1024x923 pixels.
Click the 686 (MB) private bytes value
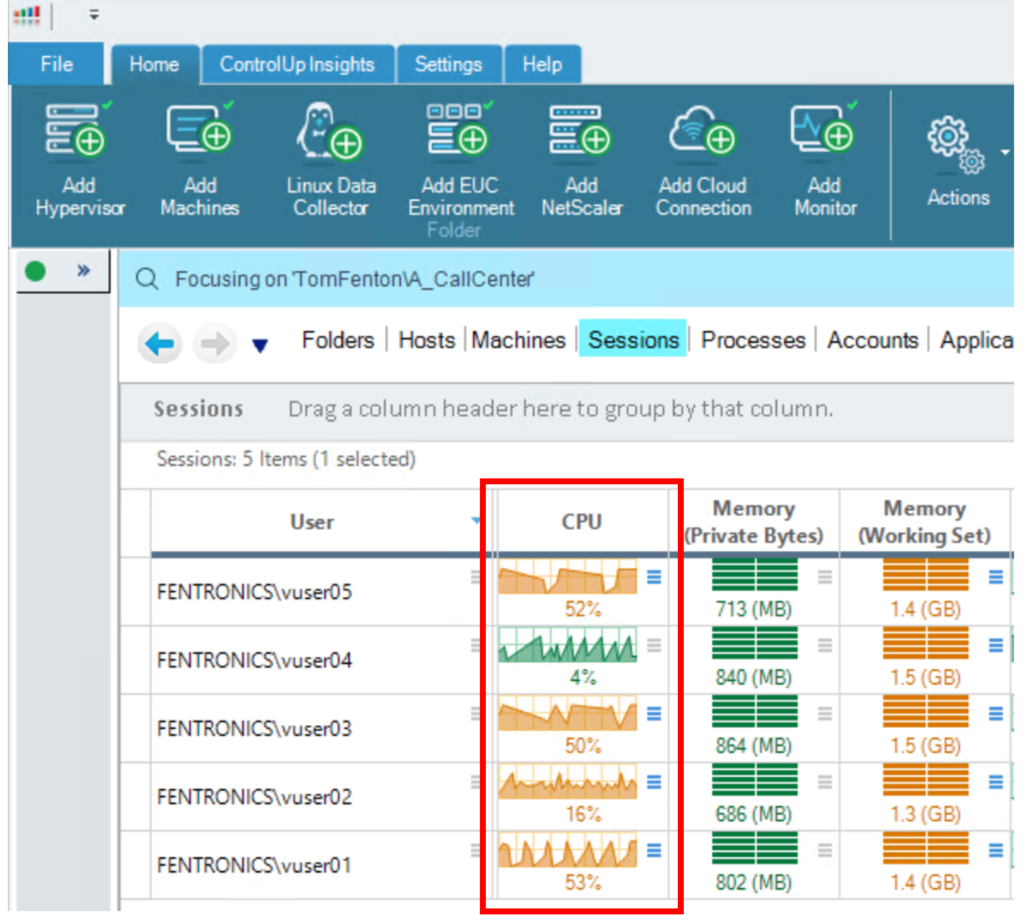754,814
